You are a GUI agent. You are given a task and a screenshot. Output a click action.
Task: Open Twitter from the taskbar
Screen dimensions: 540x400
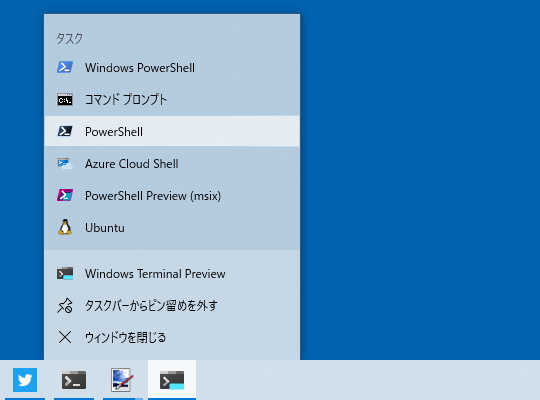coord(25,380)
